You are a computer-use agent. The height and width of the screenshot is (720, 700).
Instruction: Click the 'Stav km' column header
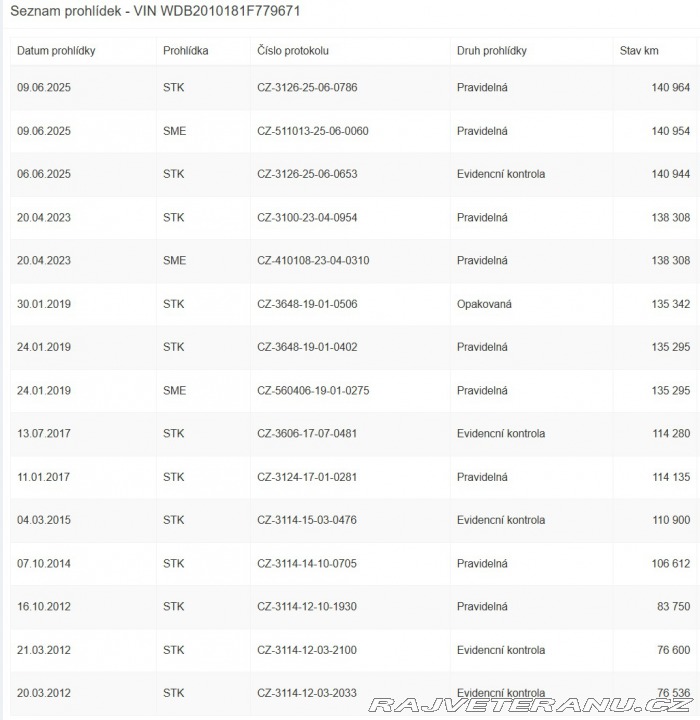(x=641, y=51)
